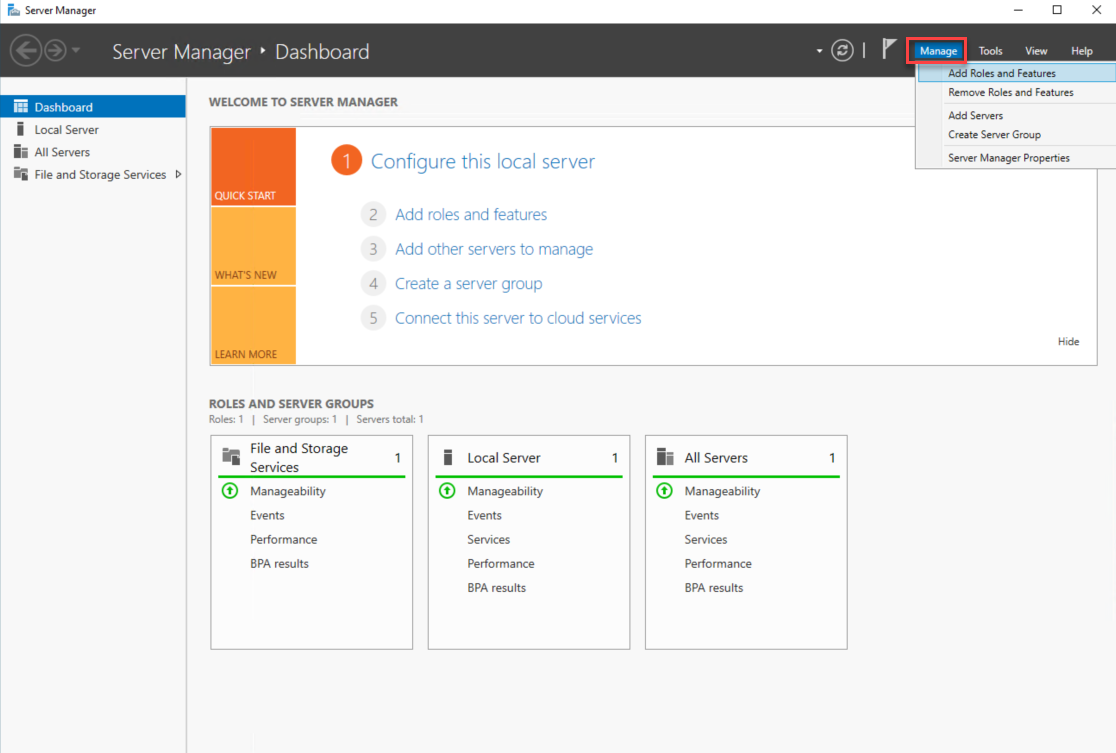The image size is (1116, 753).
Task: Open All Servers tile title
Action: [716, 458]
